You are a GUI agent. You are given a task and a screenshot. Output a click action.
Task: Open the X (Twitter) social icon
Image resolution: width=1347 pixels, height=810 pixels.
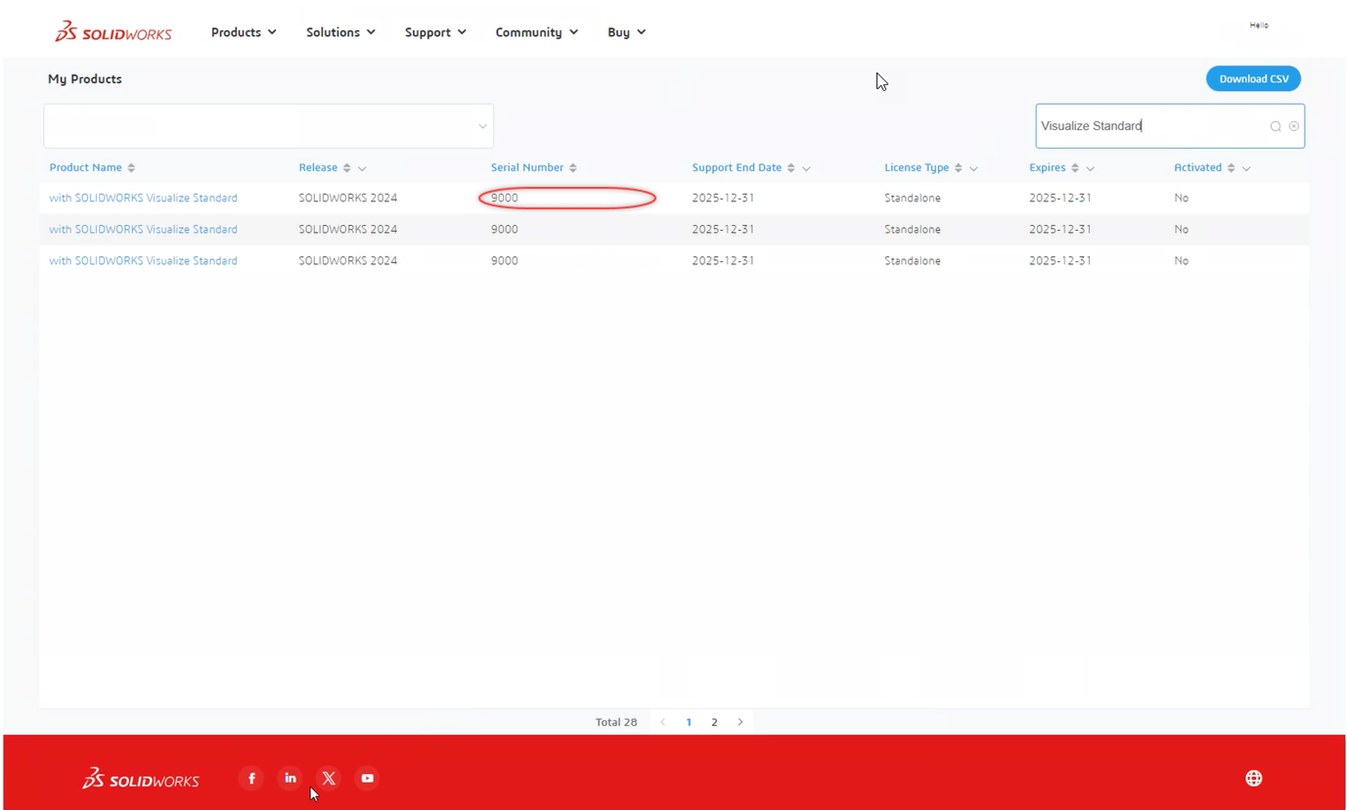(329, 778)
